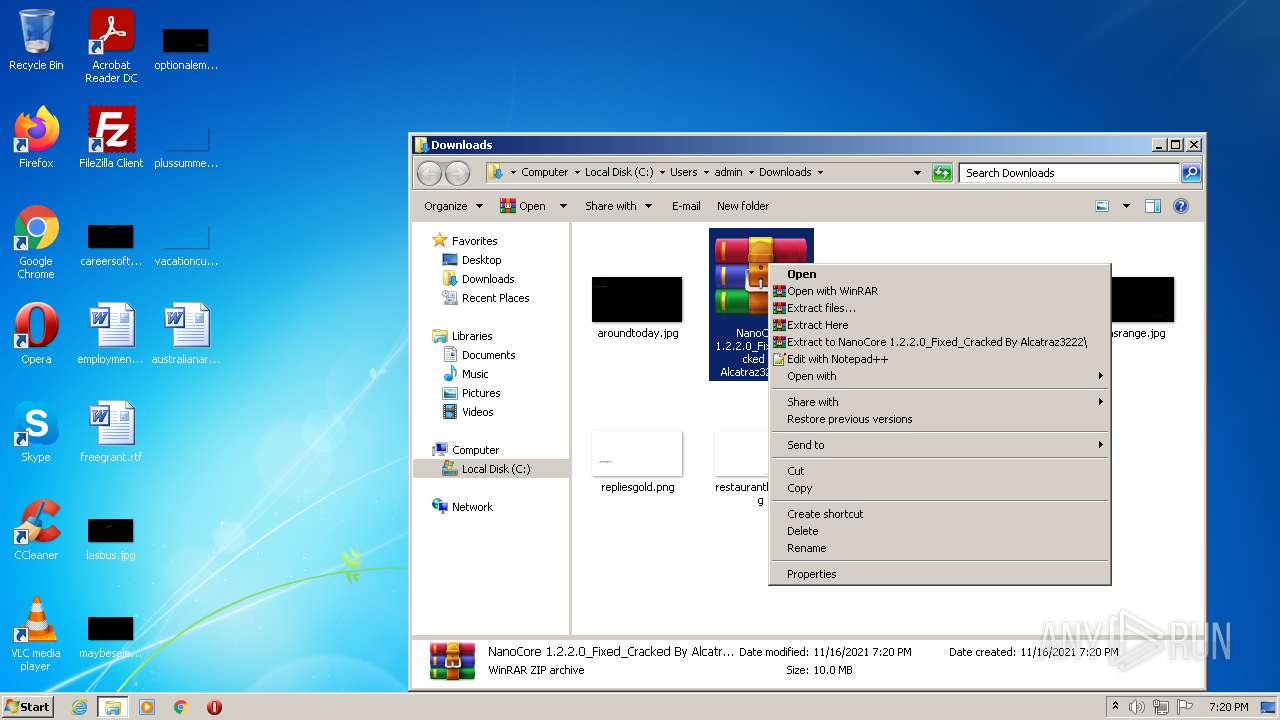Open Opera desktop shortcut
Viewport: 1280px width, 720px height.
click(36, 334)
